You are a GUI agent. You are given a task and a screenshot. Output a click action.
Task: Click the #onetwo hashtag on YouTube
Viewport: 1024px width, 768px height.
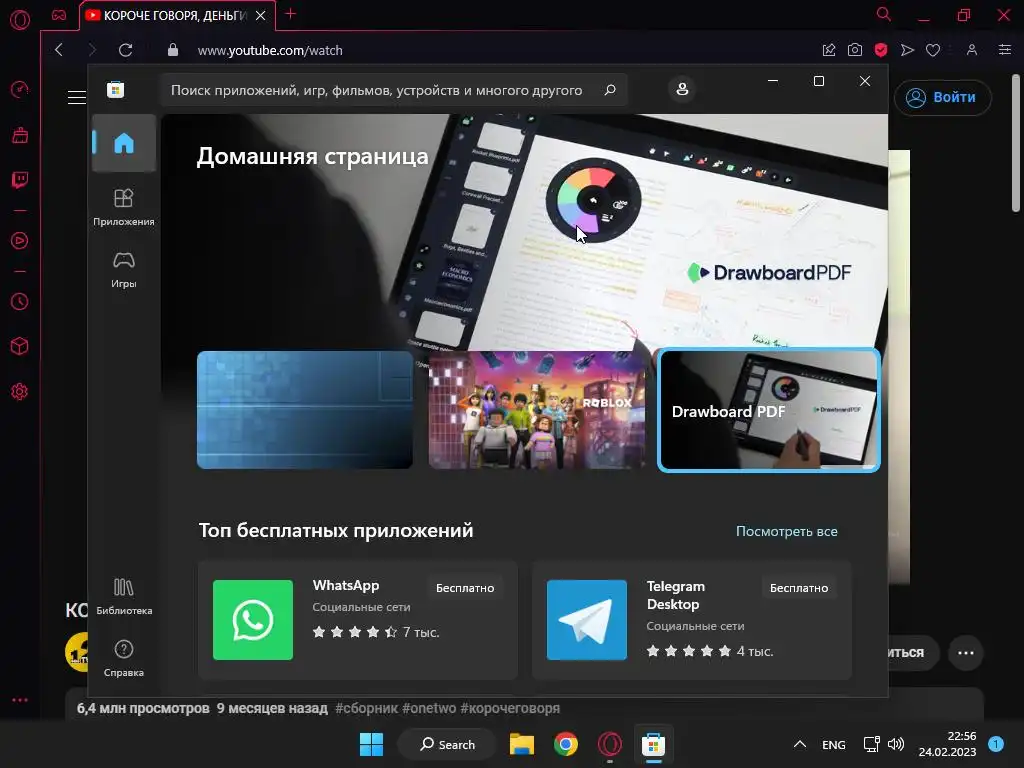click(429, 708)
